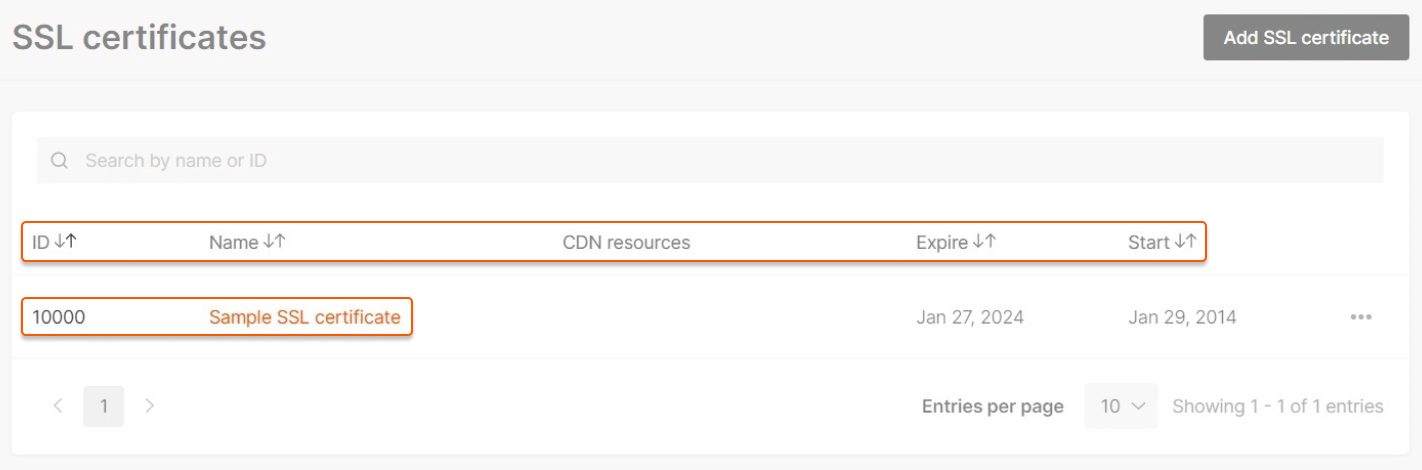The image size is (1422, 470).
Task: Open the three-dot row actions menu
Action: (1360, 318)
